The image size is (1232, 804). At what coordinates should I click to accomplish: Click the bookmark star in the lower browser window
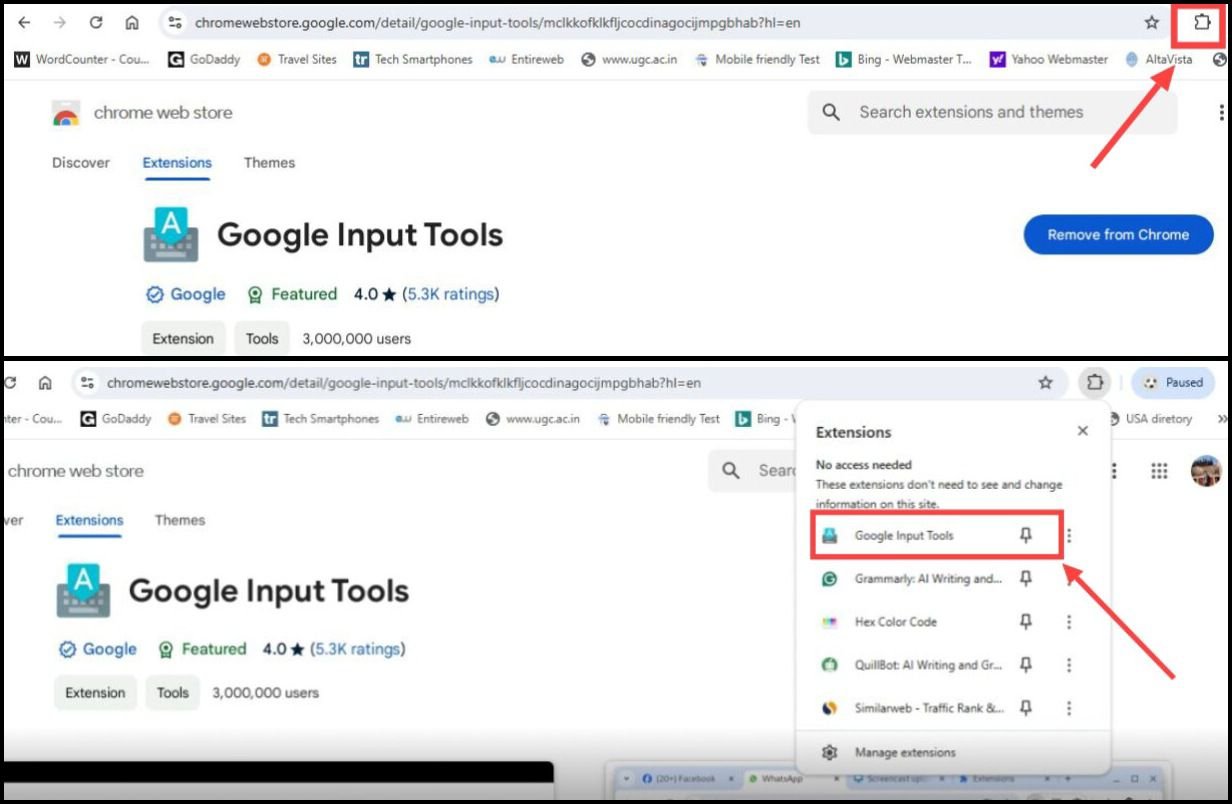(x=1046, y=383)
